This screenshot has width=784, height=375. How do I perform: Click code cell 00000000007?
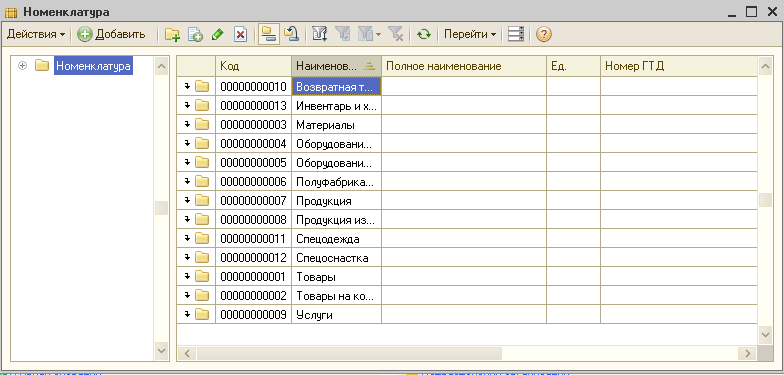[x=254, y=200]
